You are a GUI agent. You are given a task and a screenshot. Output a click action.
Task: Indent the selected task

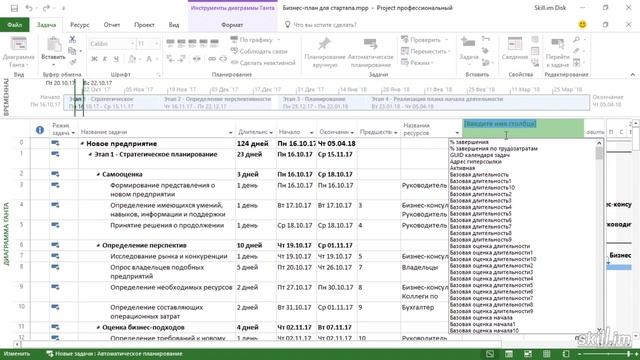[182, 59]
